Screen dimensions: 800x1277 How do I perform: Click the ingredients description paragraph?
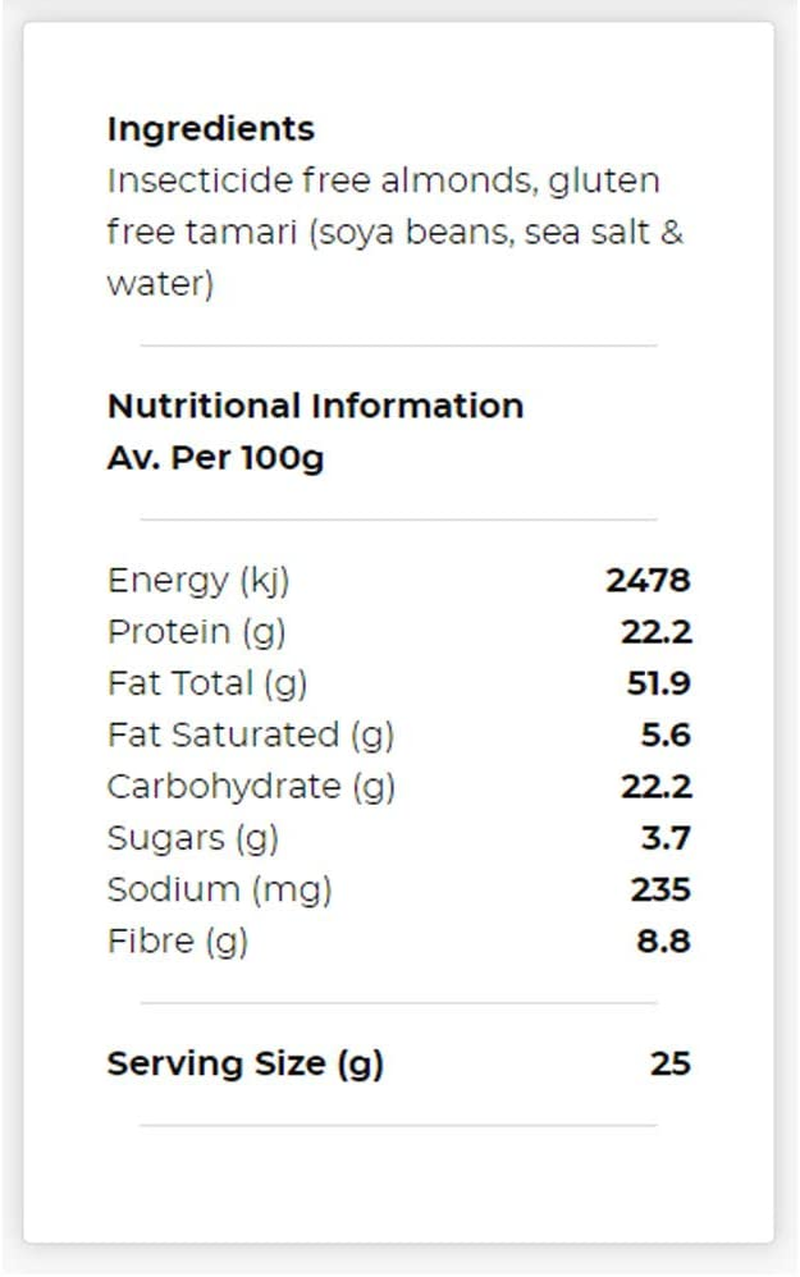(x=394, y=233)
